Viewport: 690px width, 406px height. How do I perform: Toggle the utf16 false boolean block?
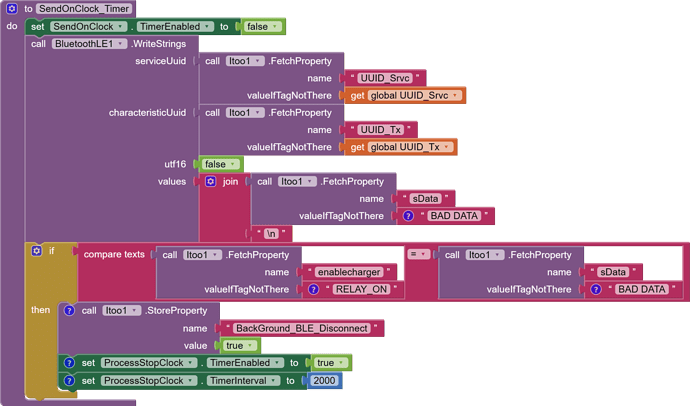(x=221, y=164)
